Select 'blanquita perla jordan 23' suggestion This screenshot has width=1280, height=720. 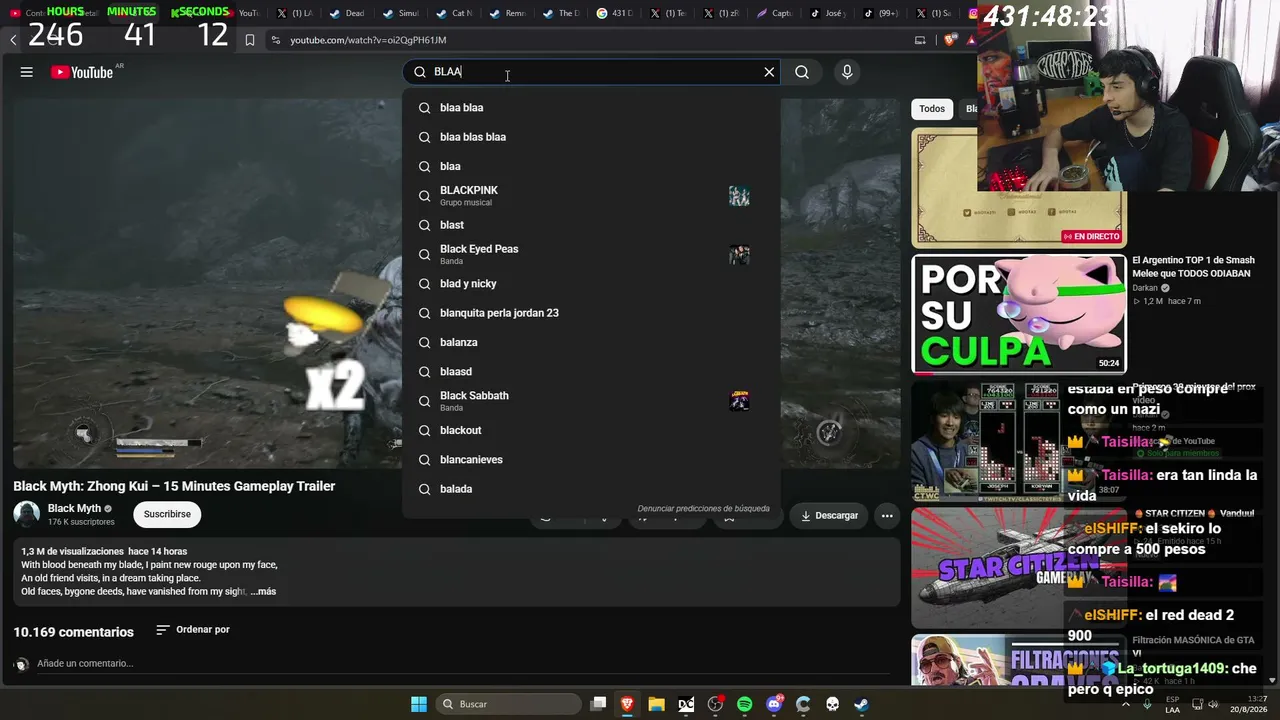[x=591, y=313]
